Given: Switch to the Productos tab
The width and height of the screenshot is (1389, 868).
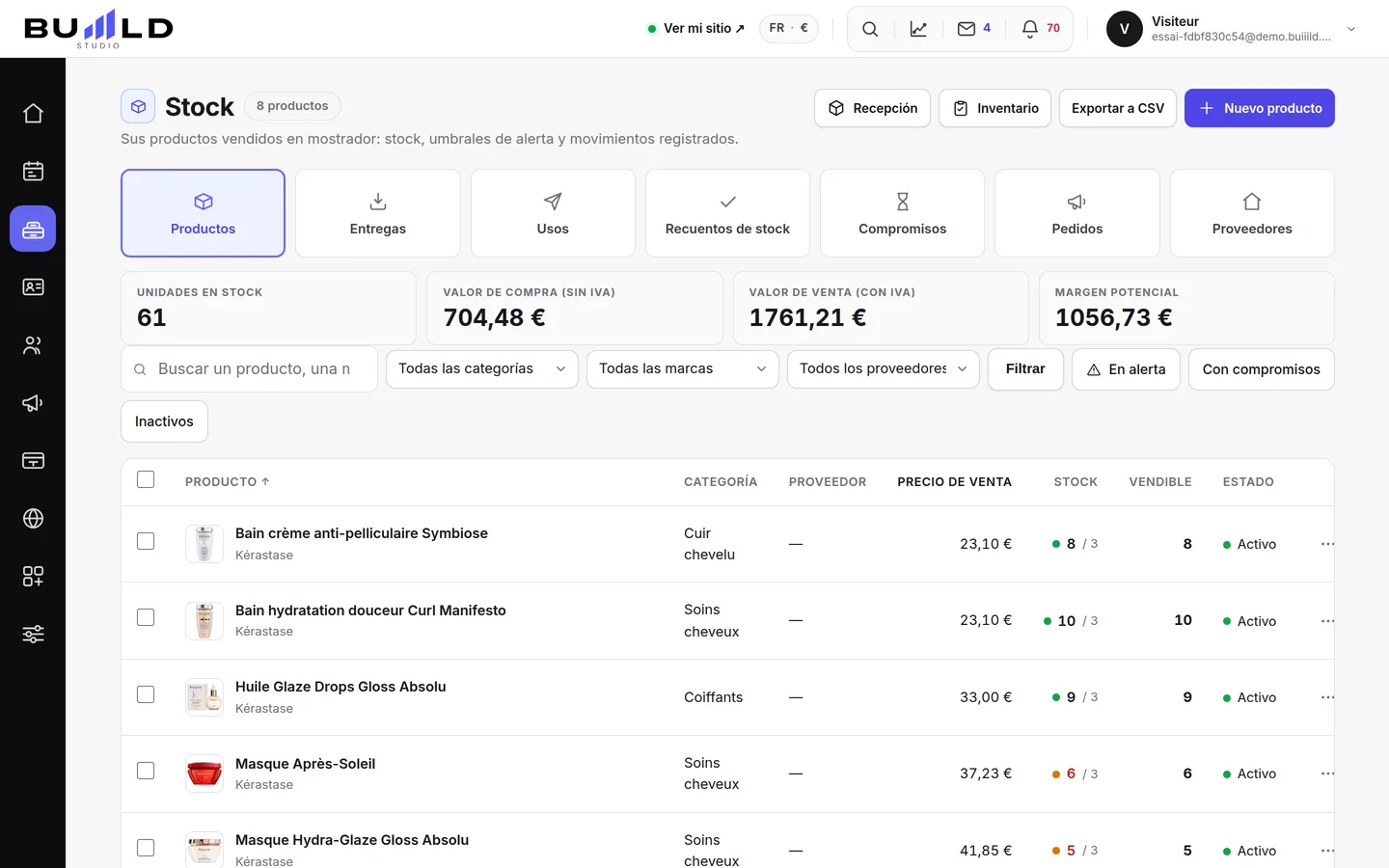Looking at the screenshot, I should (203, 213).
